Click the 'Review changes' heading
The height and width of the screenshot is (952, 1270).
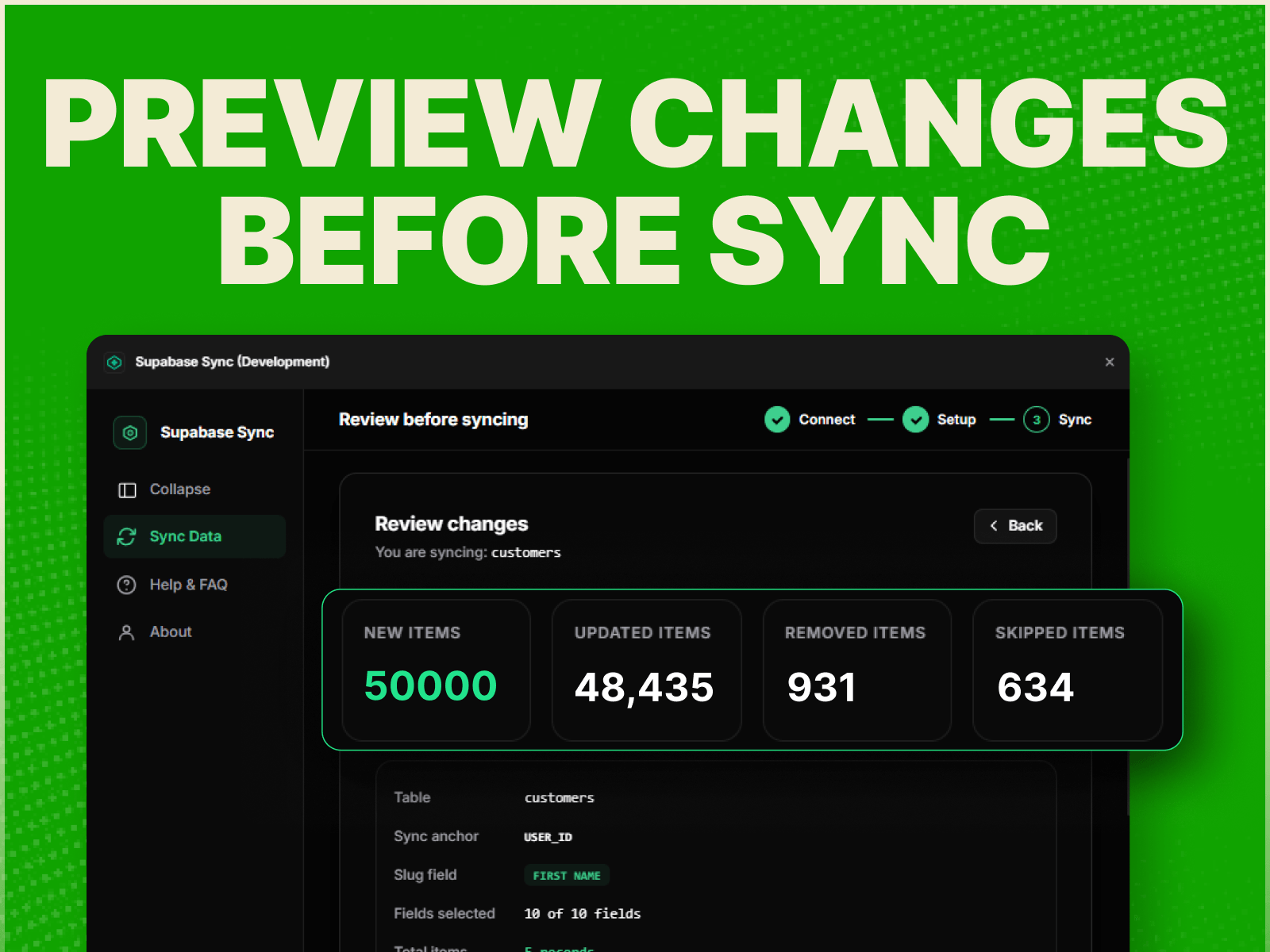[452, 524]
